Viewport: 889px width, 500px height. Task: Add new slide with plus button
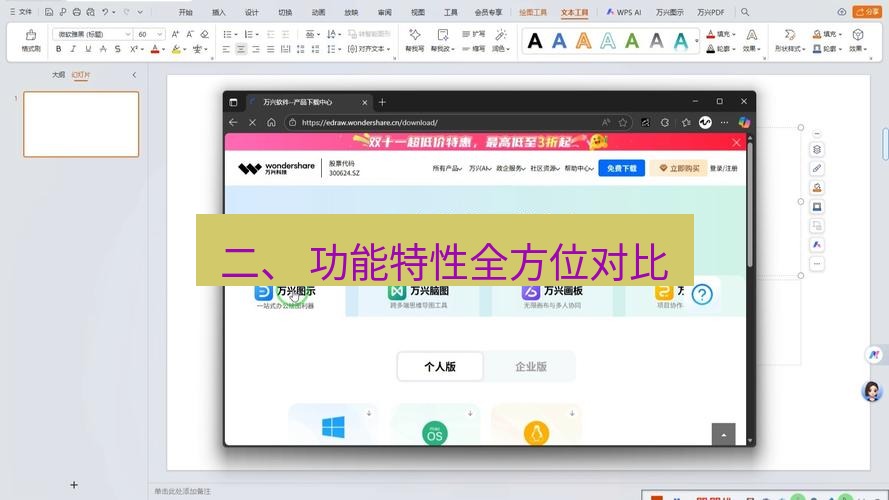point(74,485)
